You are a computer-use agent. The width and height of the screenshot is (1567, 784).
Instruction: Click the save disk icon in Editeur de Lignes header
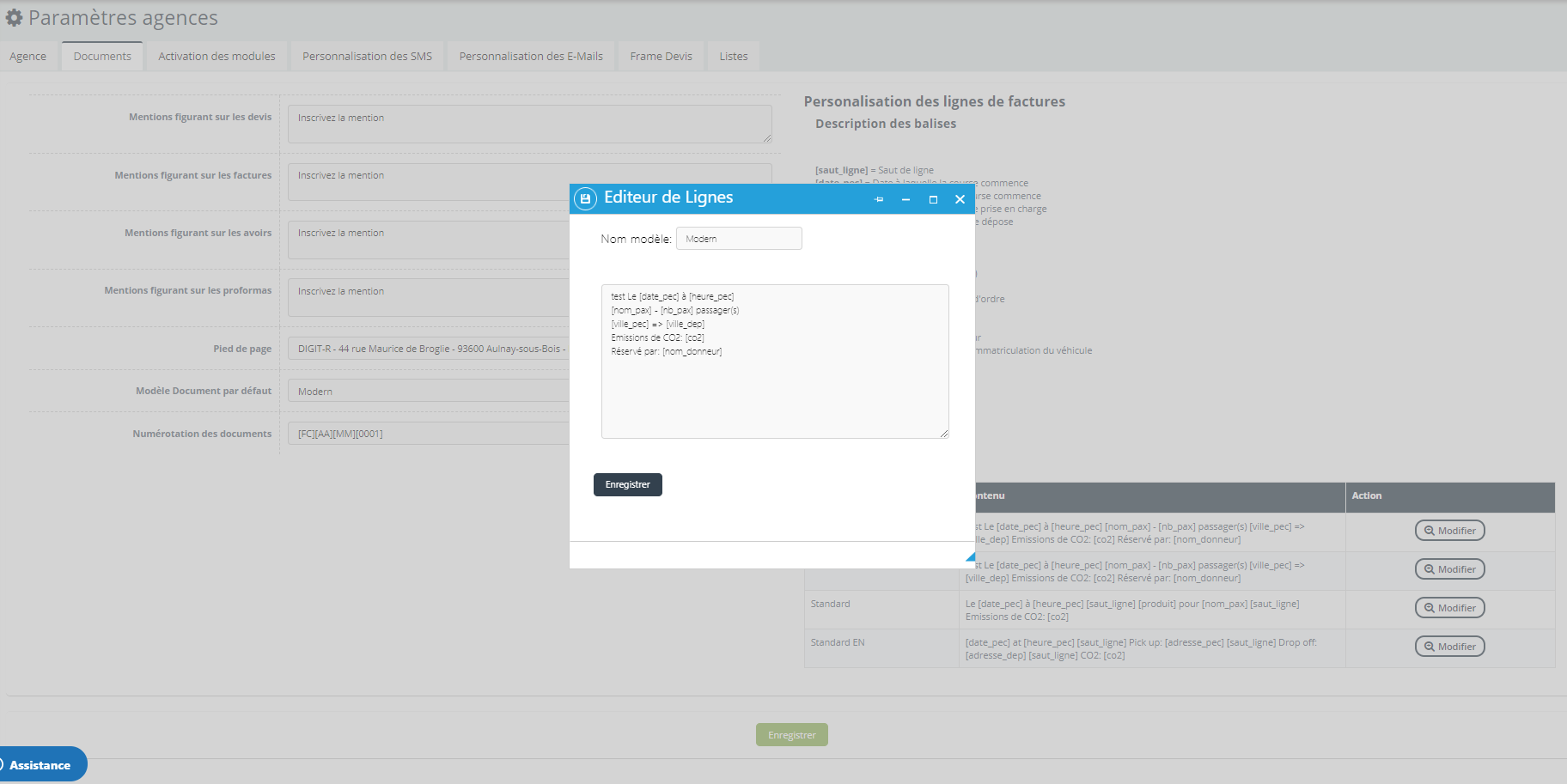(585, 198)
